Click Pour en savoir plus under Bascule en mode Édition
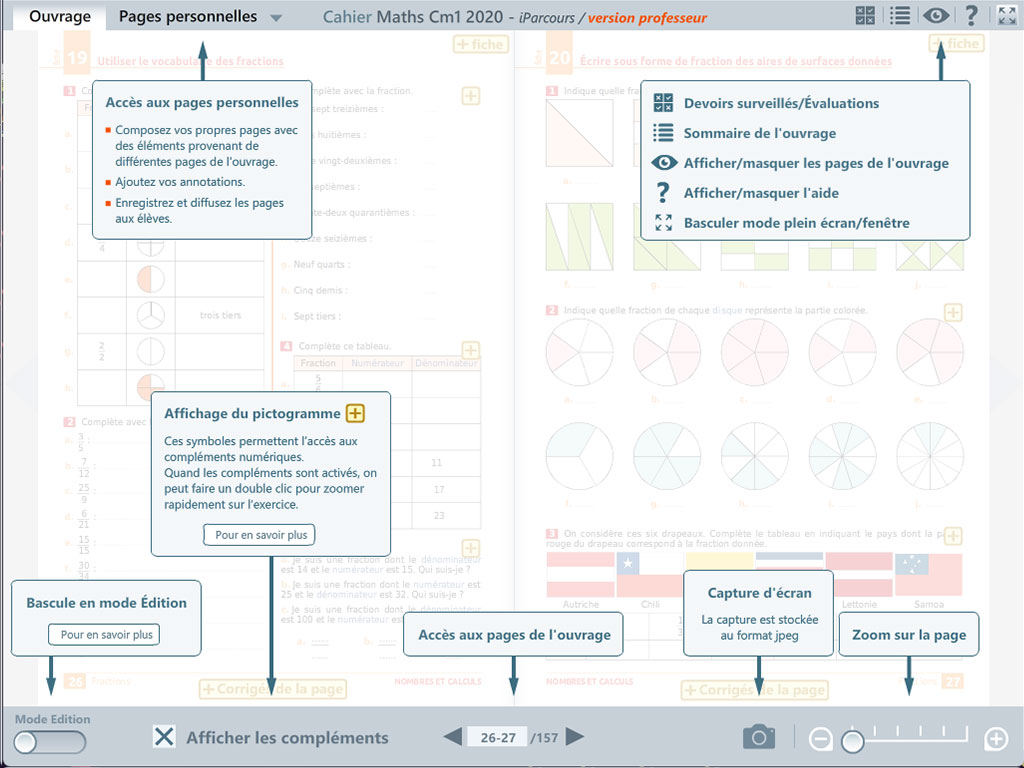 click(x=106, y=634)
